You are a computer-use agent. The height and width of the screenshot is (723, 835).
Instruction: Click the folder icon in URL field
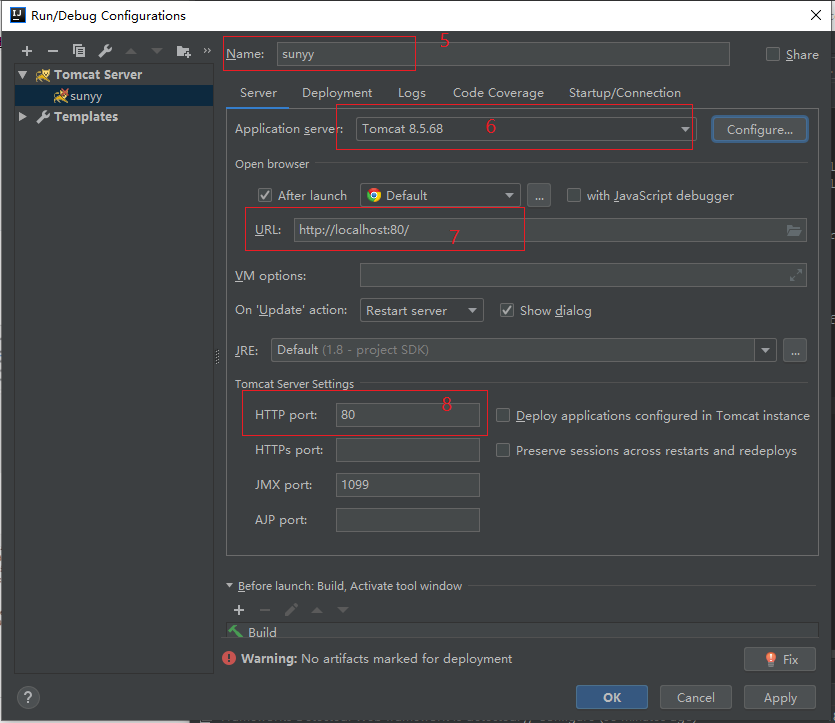click(x=794, y=230)
